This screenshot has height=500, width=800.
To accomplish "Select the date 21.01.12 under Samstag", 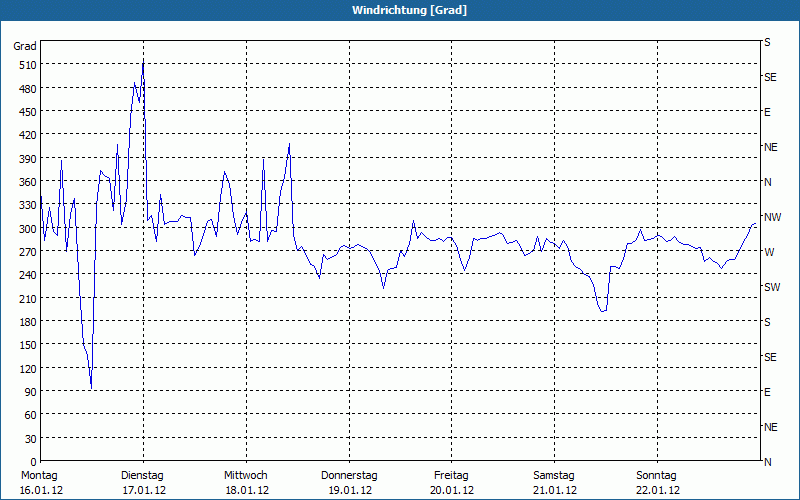I will click(x=555, y=490).
